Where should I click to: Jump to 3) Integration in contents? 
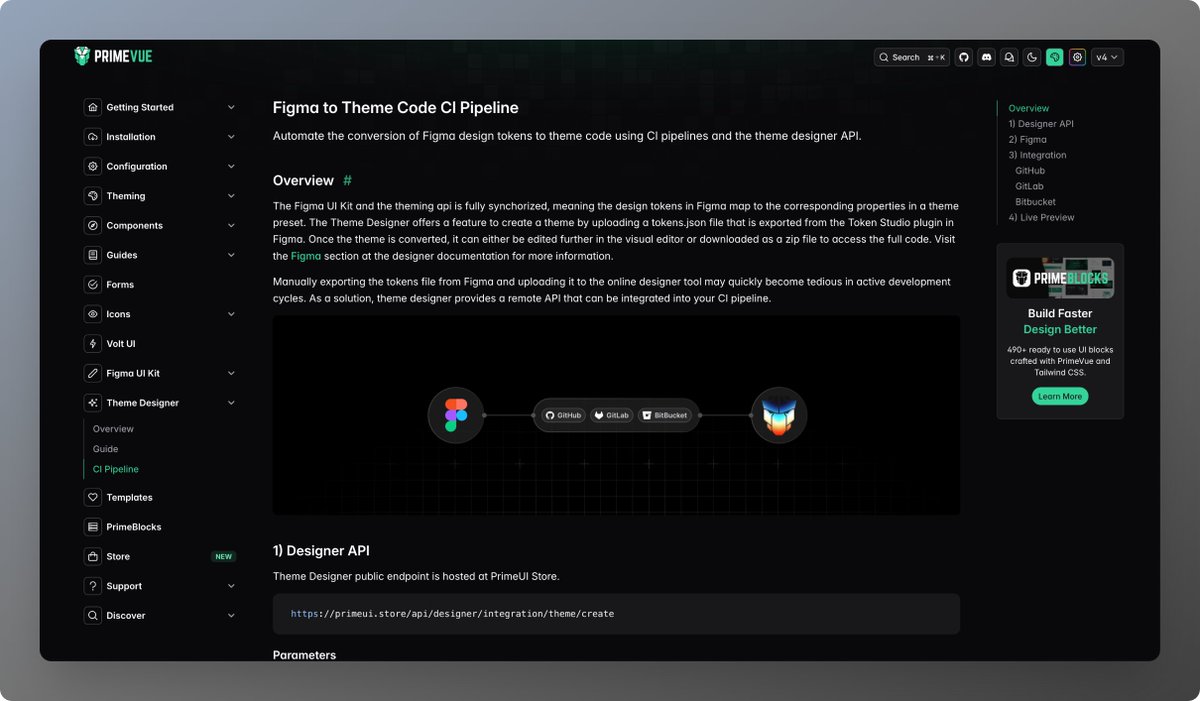coord(1037,155)
